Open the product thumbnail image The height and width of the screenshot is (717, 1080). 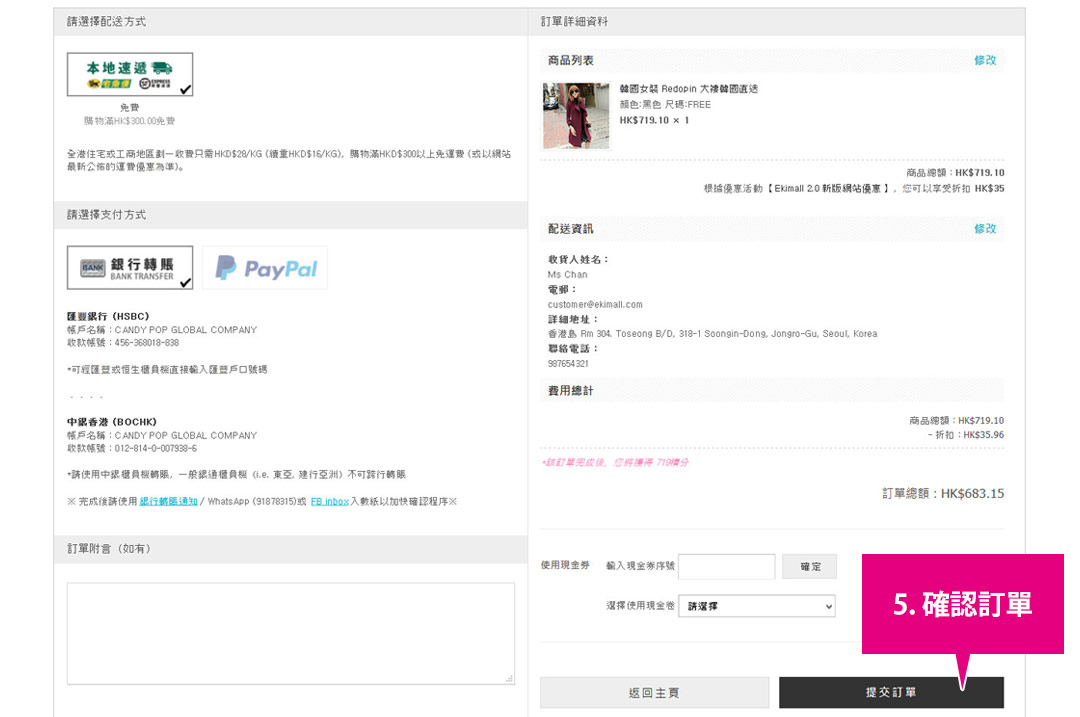[x=576, y=116]
